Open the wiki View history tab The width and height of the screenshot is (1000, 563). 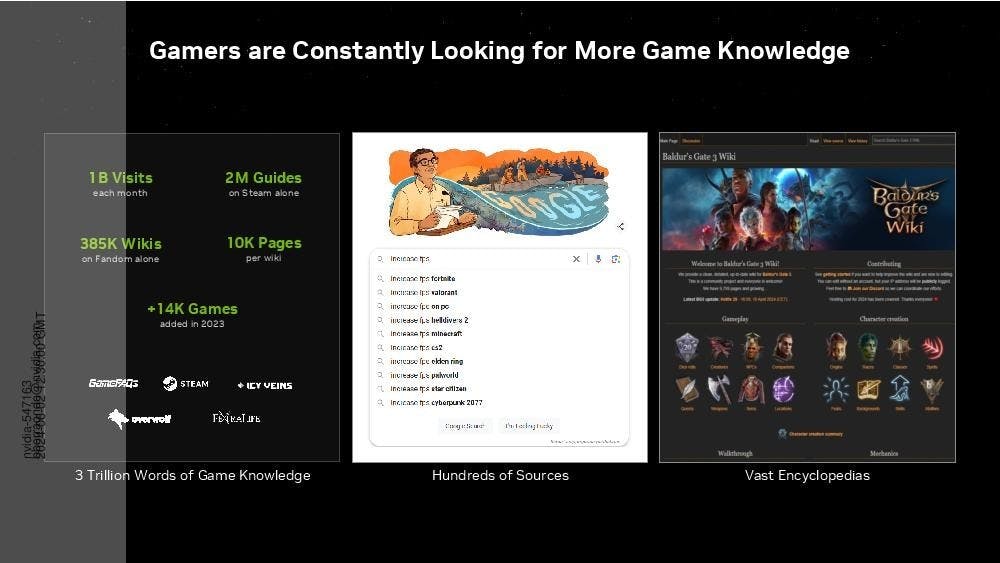point(857,141)
